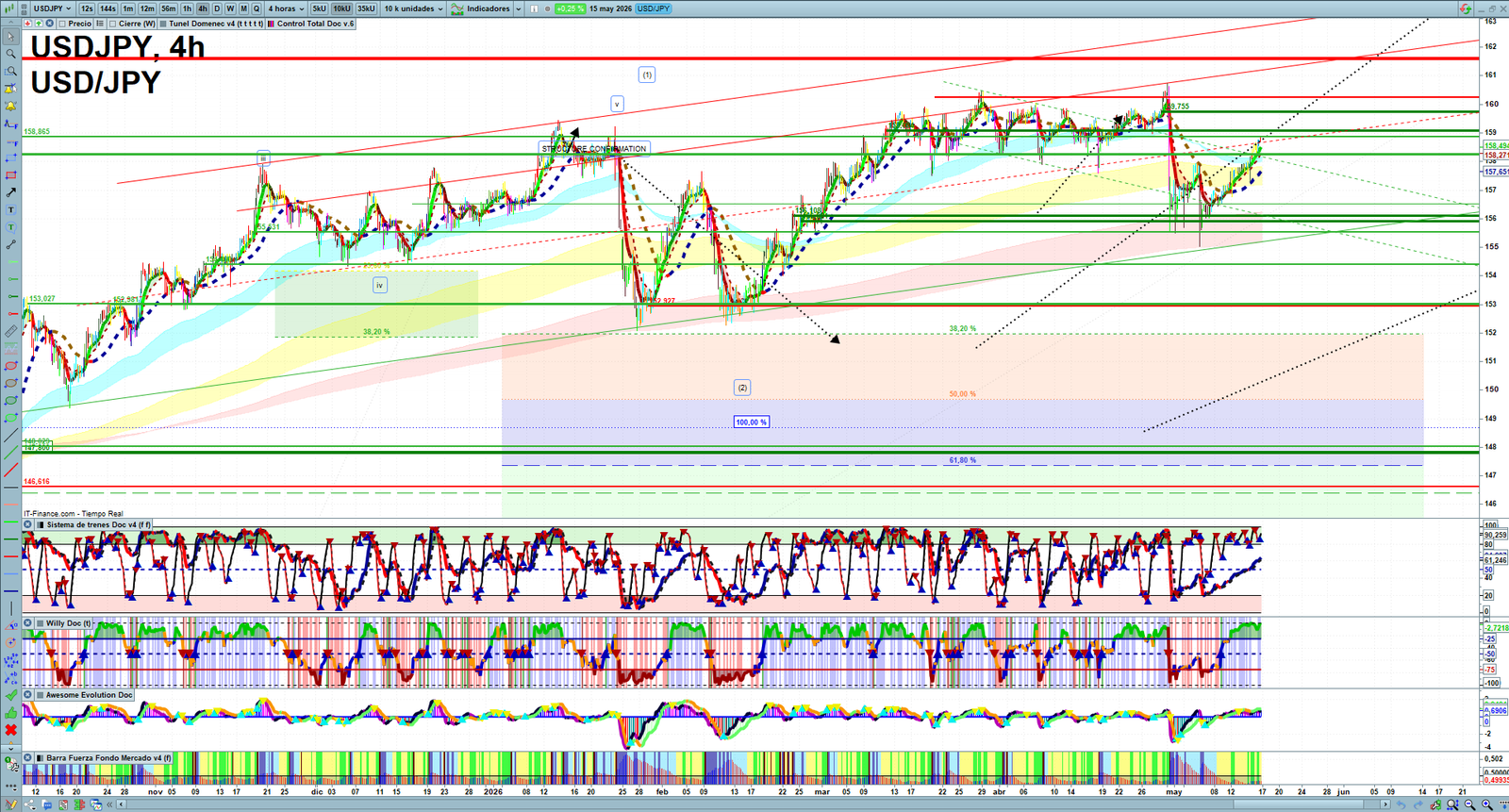Toggle the Cierre (W) checkbox

[x=113, y=24]
